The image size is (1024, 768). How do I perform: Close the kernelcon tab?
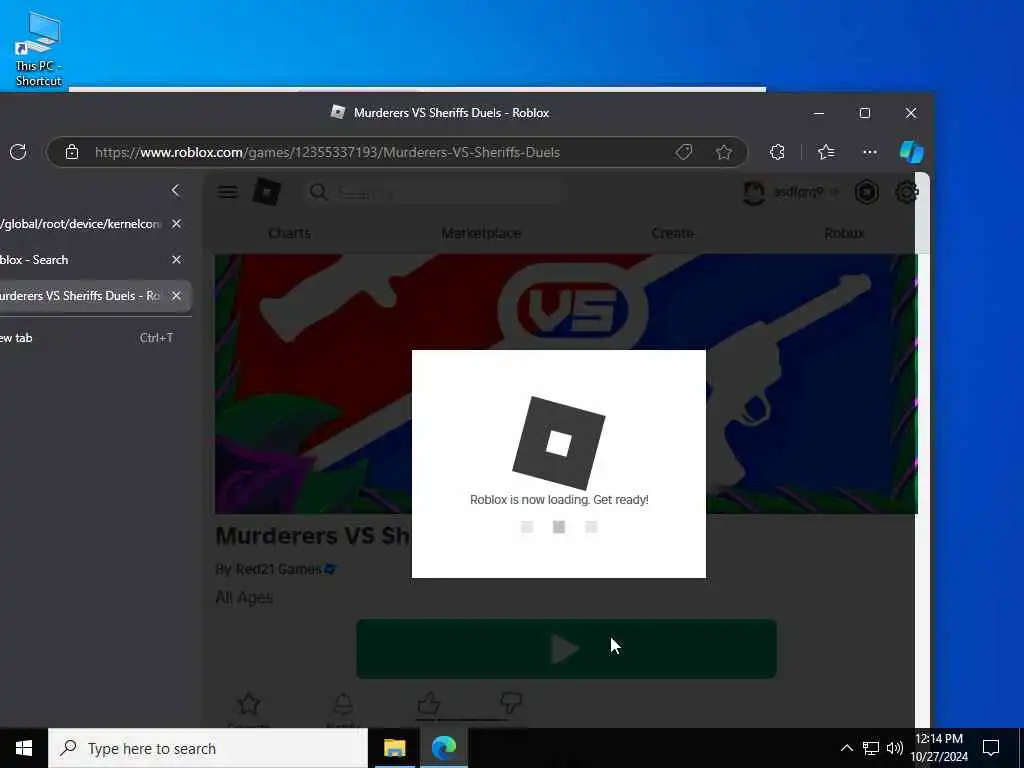[176, 223]
